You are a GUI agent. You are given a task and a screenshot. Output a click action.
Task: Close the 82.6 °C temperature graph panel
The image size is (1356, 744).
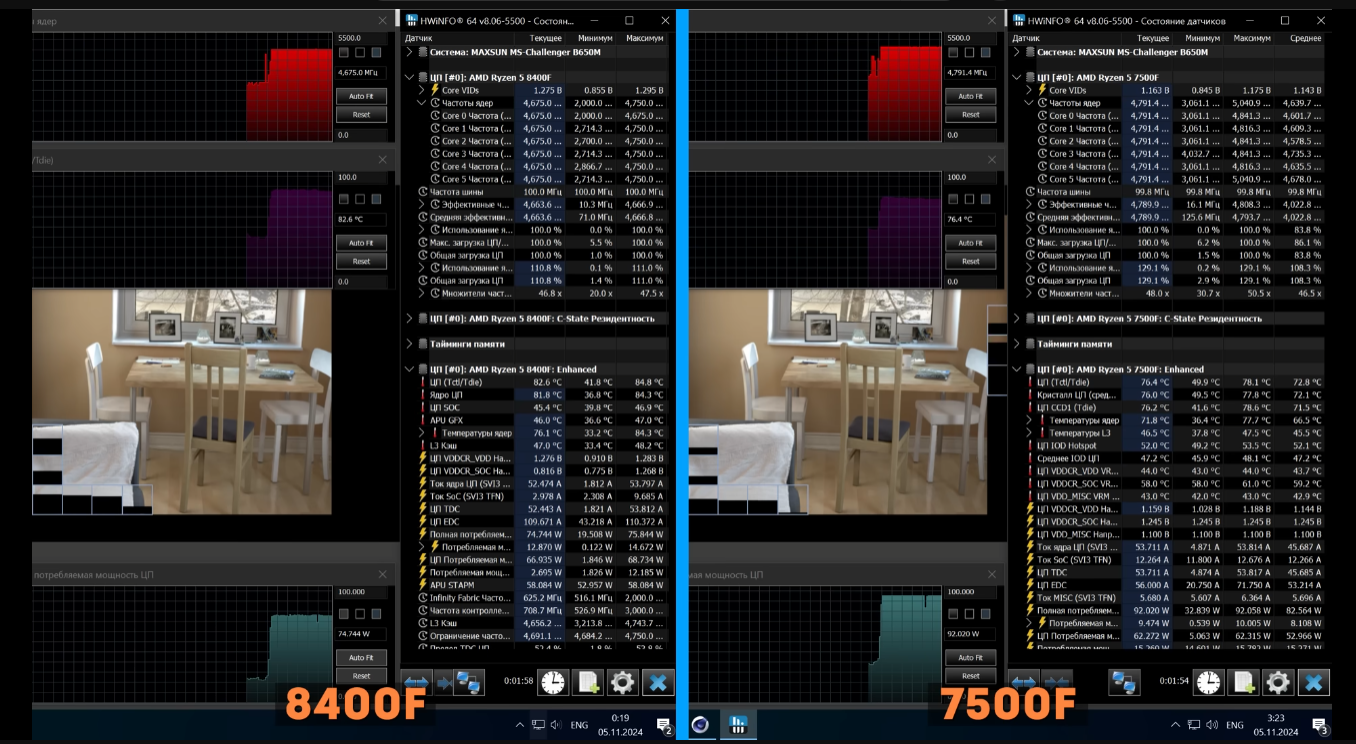(382, 159)
